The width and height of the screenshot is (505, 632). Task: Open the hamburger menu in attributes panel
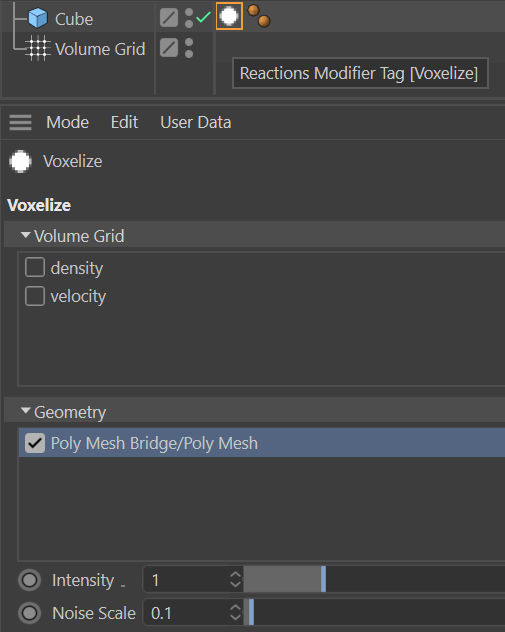(x=21, y=122)
